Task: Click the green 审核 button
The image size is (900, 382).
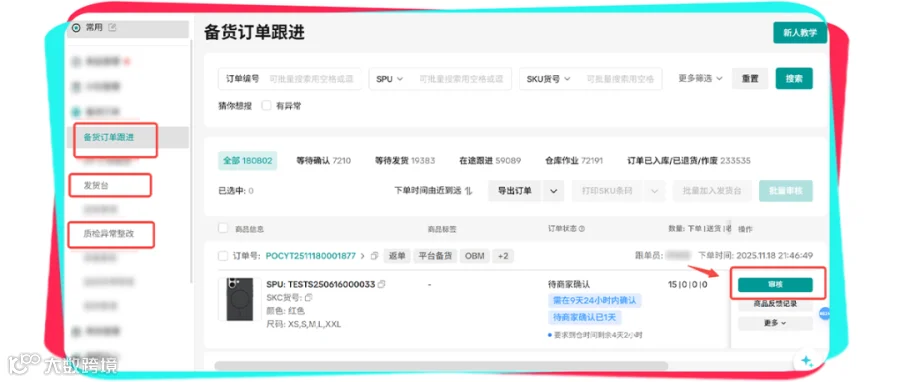Action: tap(775, 285)
